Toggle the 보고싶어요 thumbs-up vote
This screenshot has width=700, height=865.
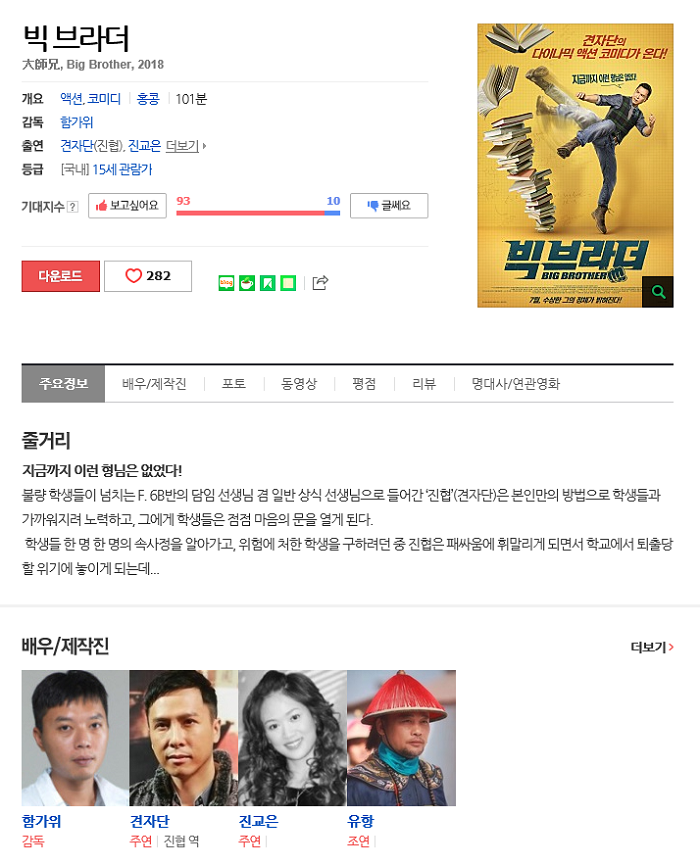[127, 206]
